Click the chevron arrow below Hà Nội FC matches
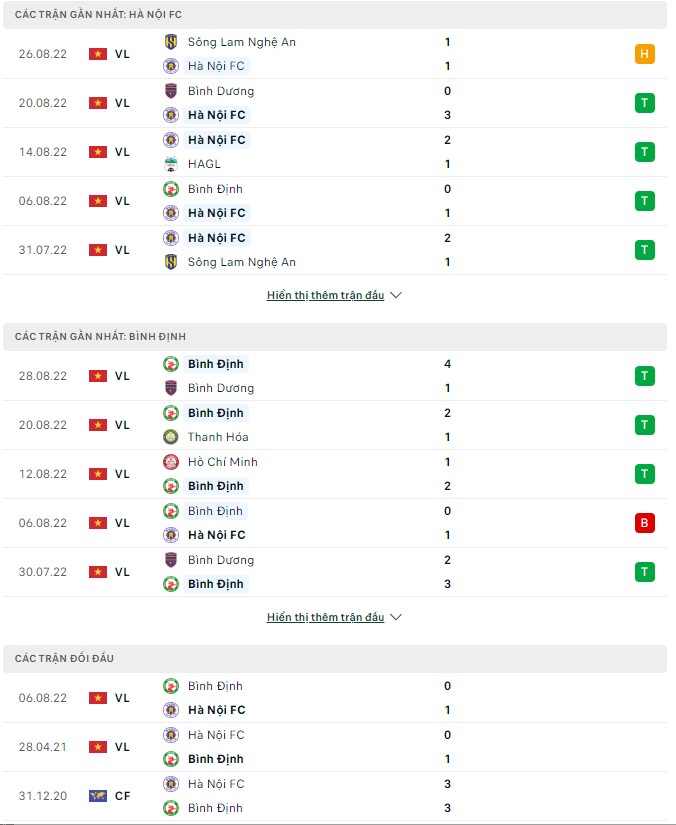Screen dimensions: 676x825 pyautogui.click(x=395, y=296)
